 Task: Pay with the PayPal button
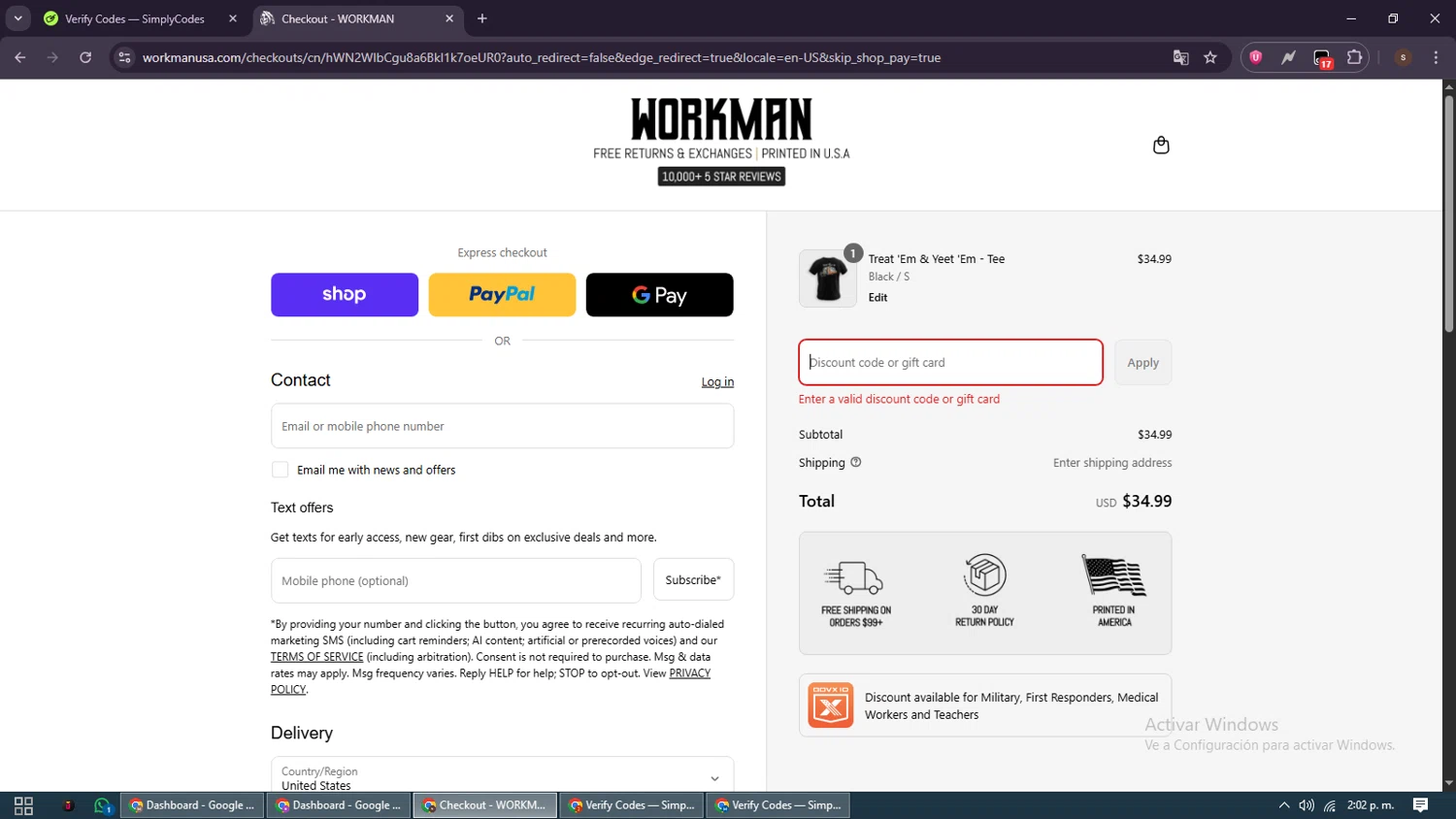pos(502,294)
